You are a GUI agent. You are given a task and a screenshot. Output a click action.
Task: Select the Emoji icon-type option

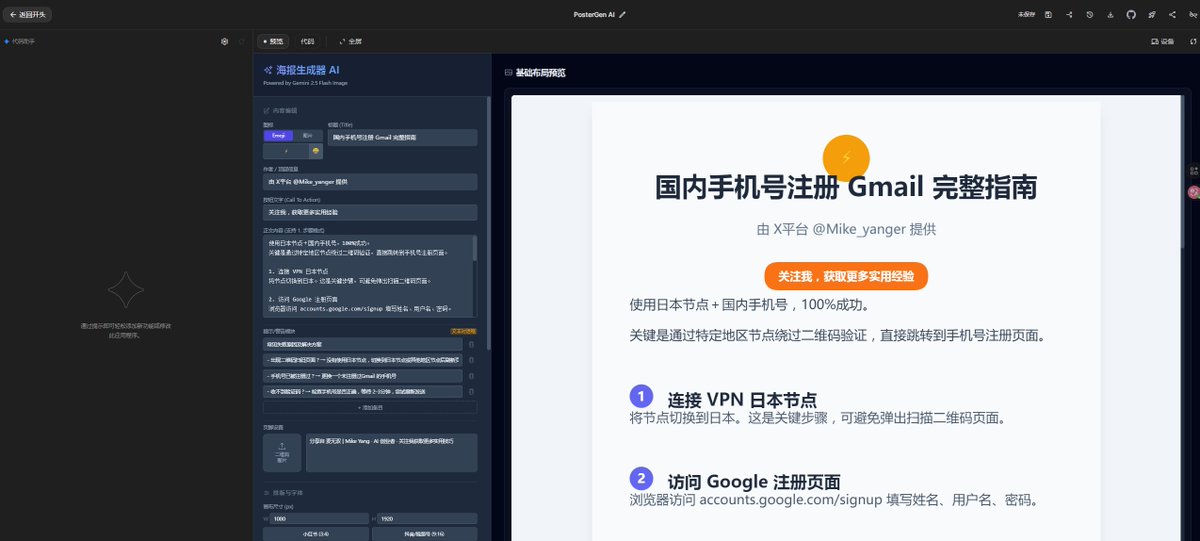point(278,135)
